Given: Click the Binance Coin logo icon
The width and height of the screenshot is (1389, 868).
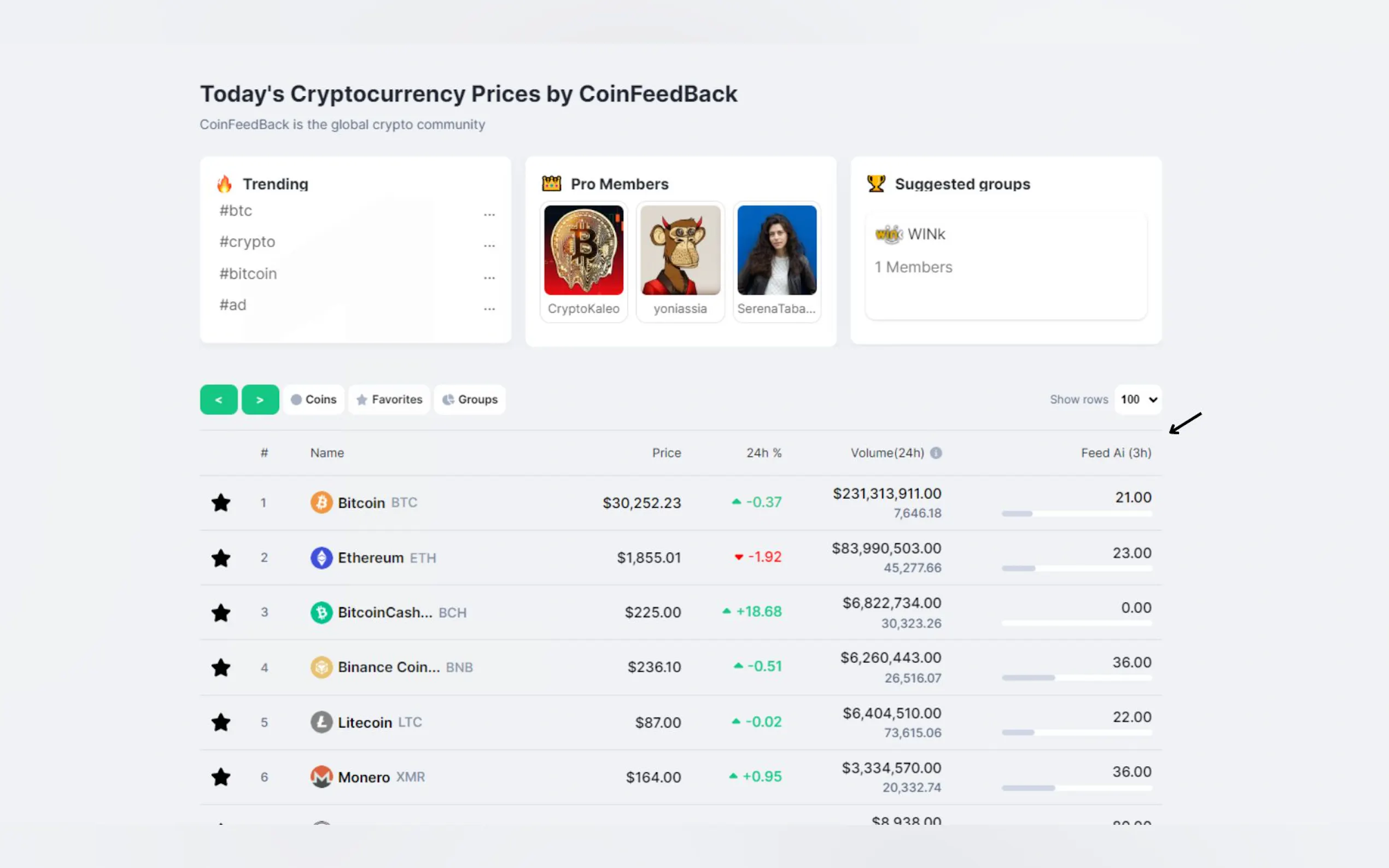Looking at the screenshot, I should (322, 667).
